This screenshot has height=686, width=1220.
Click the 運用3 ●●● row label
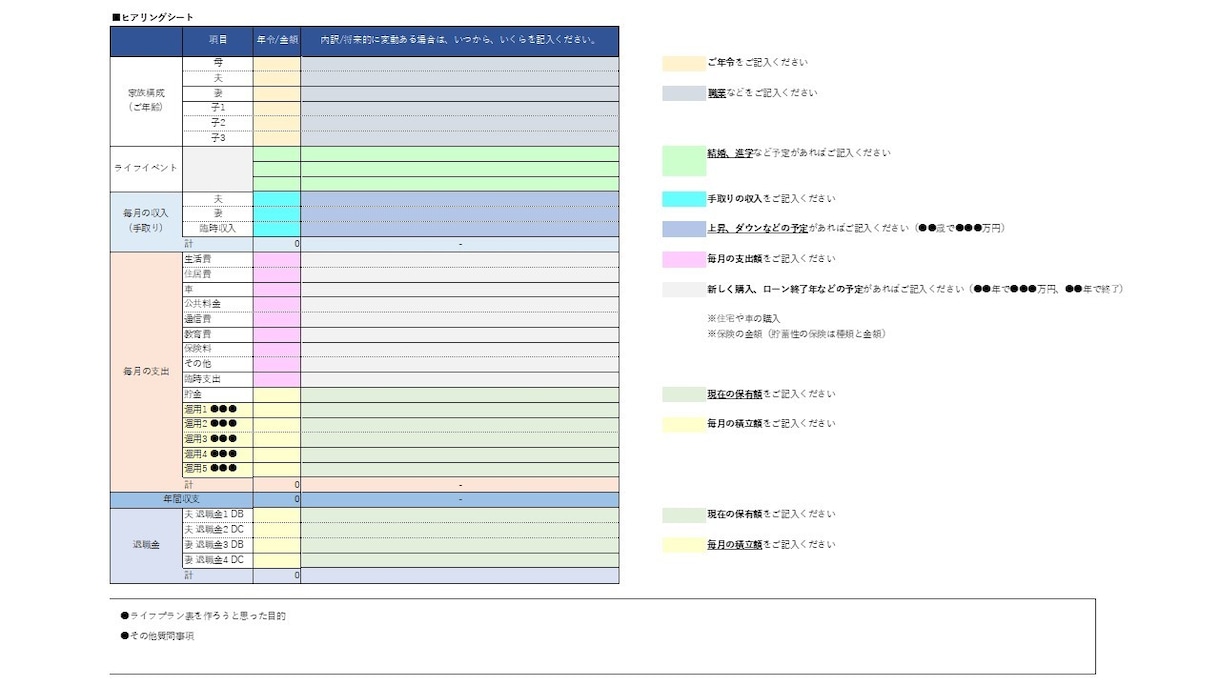click(218, 439)
